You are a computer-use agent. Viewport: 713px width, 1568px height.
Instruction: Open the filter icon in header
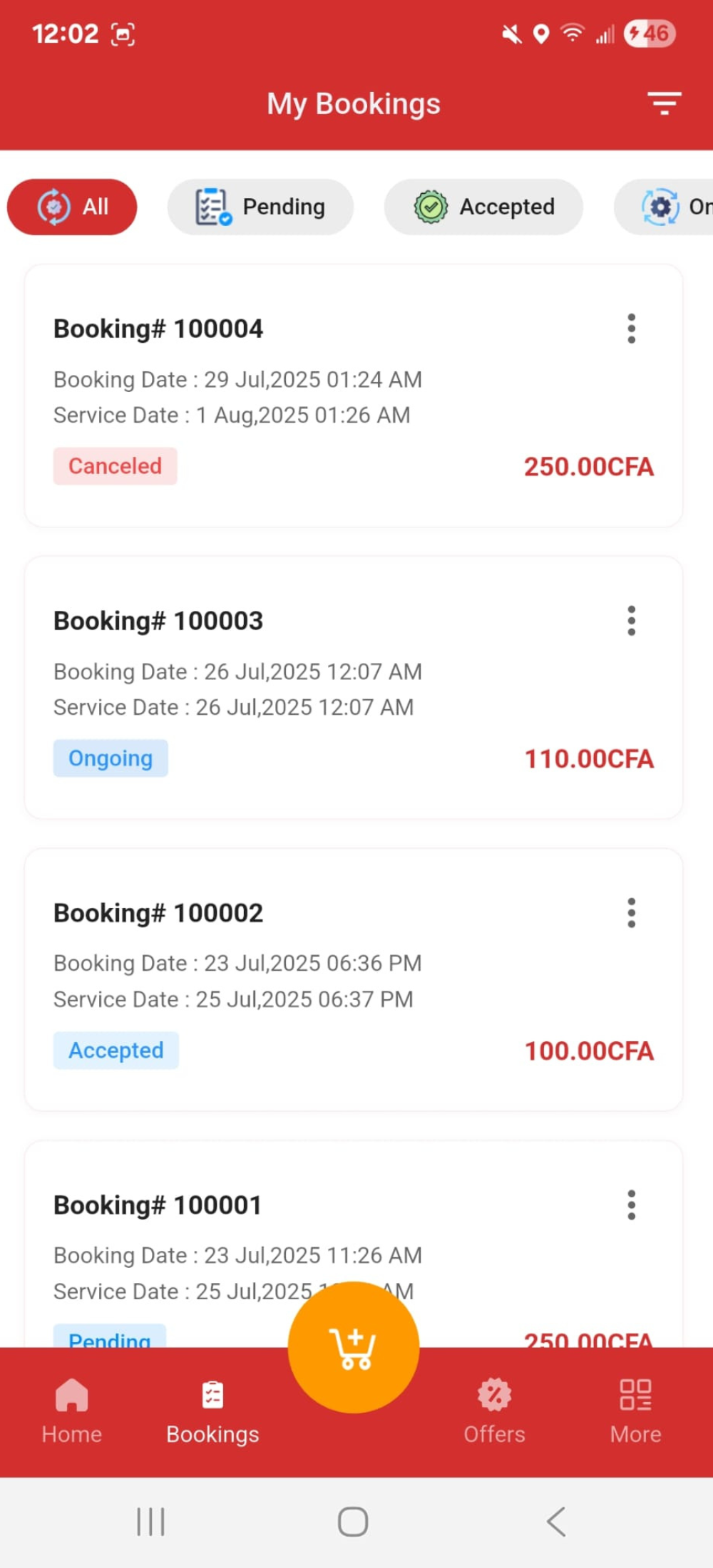point(664,104)
